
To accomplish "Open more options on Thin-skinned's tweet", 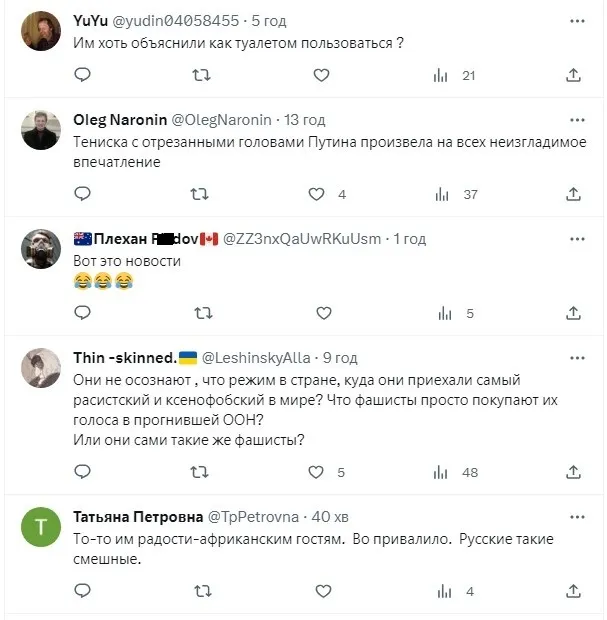I will click(x=578, y=357).
